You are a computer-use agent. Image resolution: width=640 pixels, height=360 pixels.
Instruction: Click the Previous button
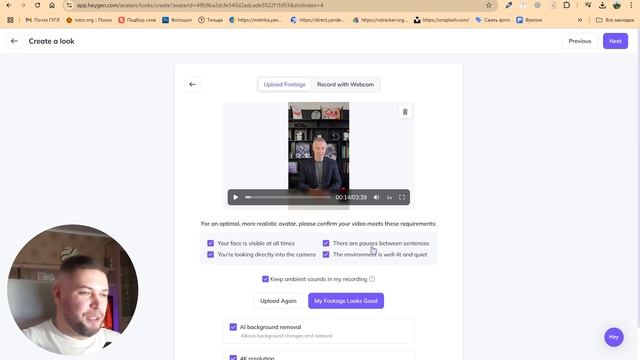tap(580, 41)
